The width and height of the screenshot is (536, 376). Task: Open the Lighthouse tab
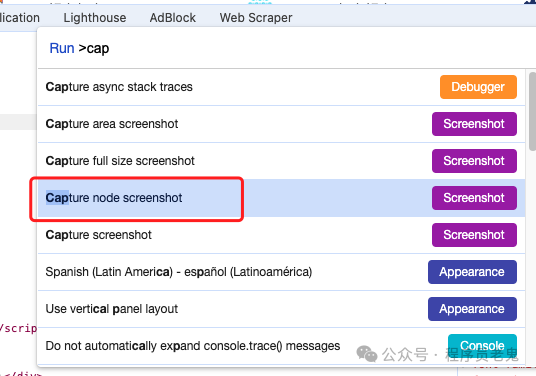[x=95, y=18]
